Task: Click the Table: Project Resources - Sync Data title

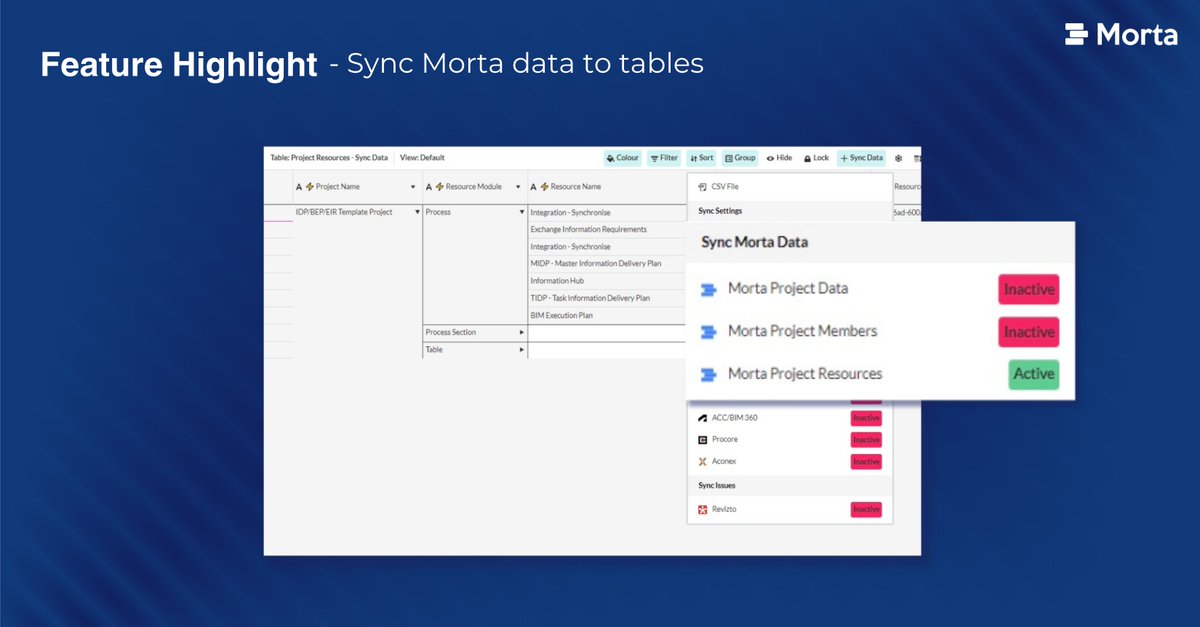Action: click(x=329, y=158)
